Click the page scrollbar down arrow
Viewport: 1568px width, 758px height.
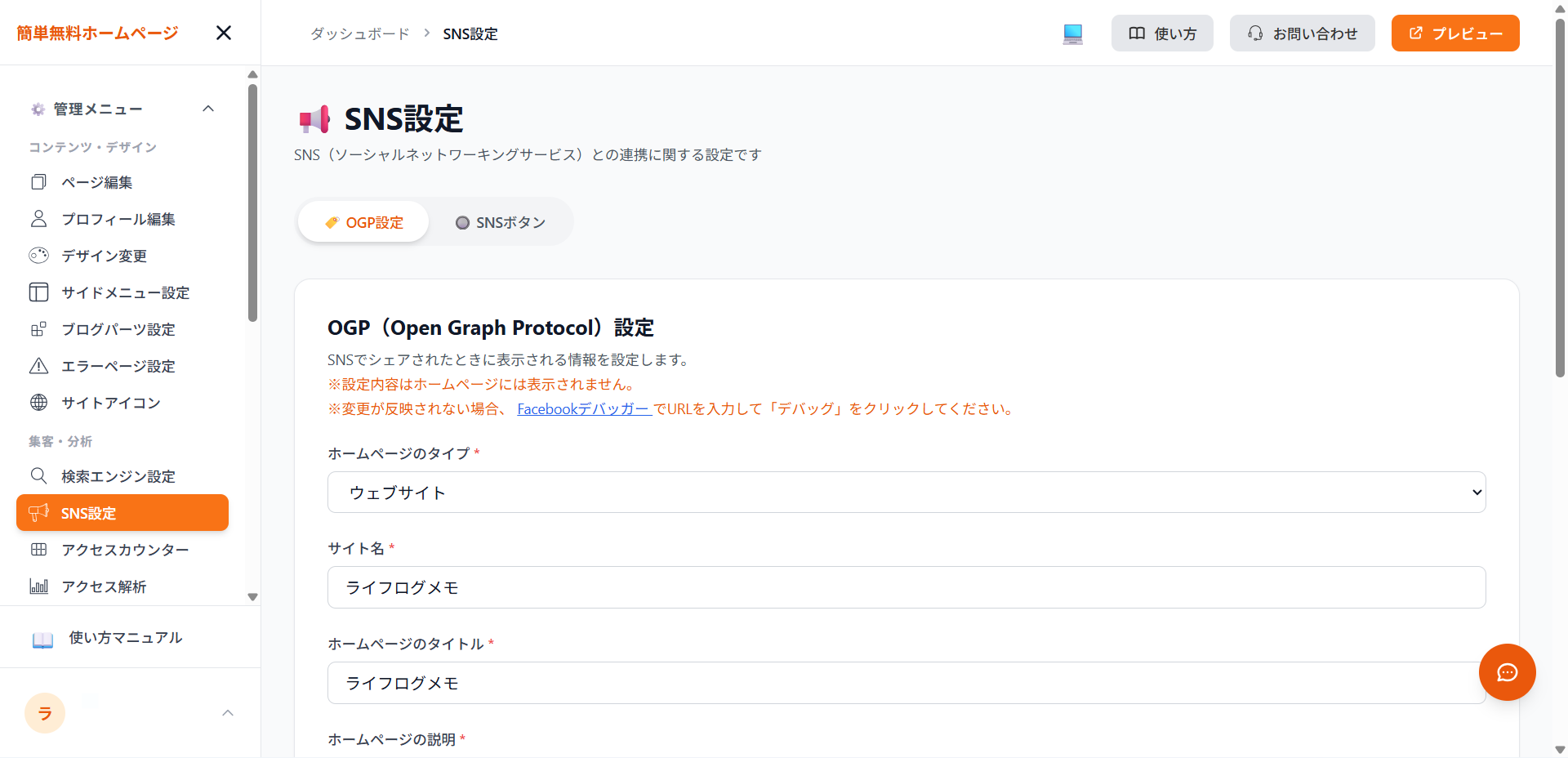(x=1560, y=750)
